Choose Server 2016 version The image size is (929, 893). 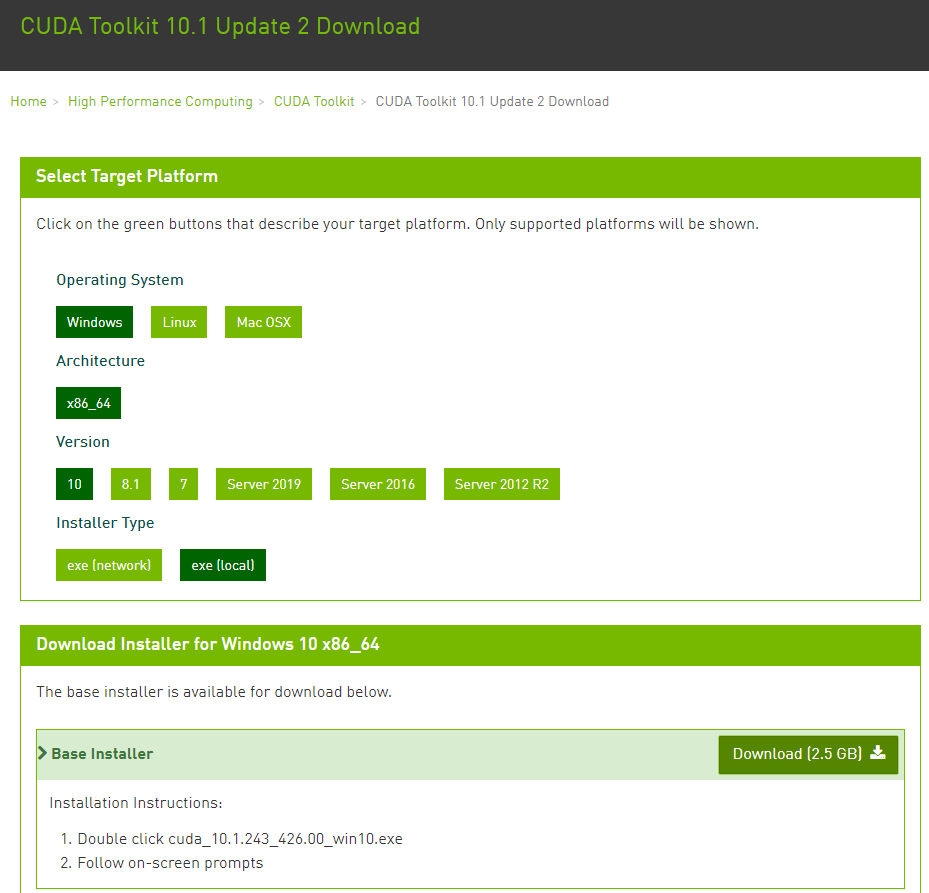click(x=378, y=484)
